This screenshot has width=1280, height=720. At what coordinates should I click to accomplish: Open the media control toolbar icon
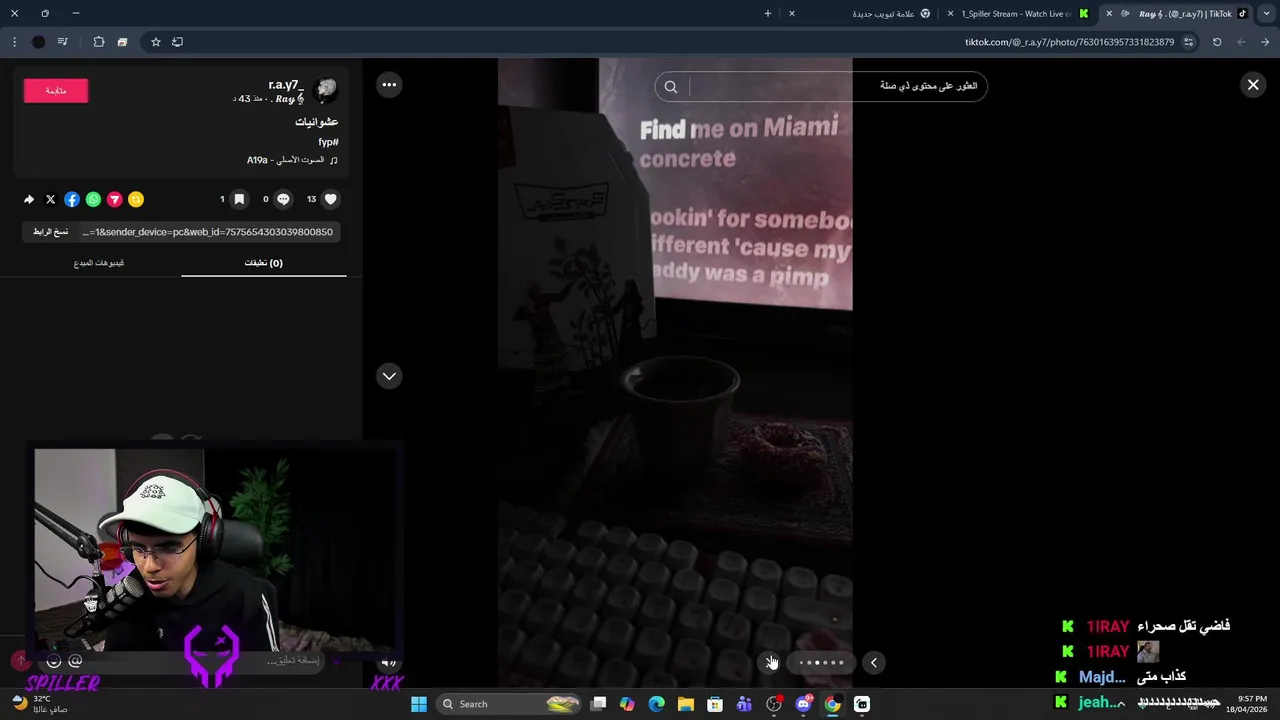point(63,42)
